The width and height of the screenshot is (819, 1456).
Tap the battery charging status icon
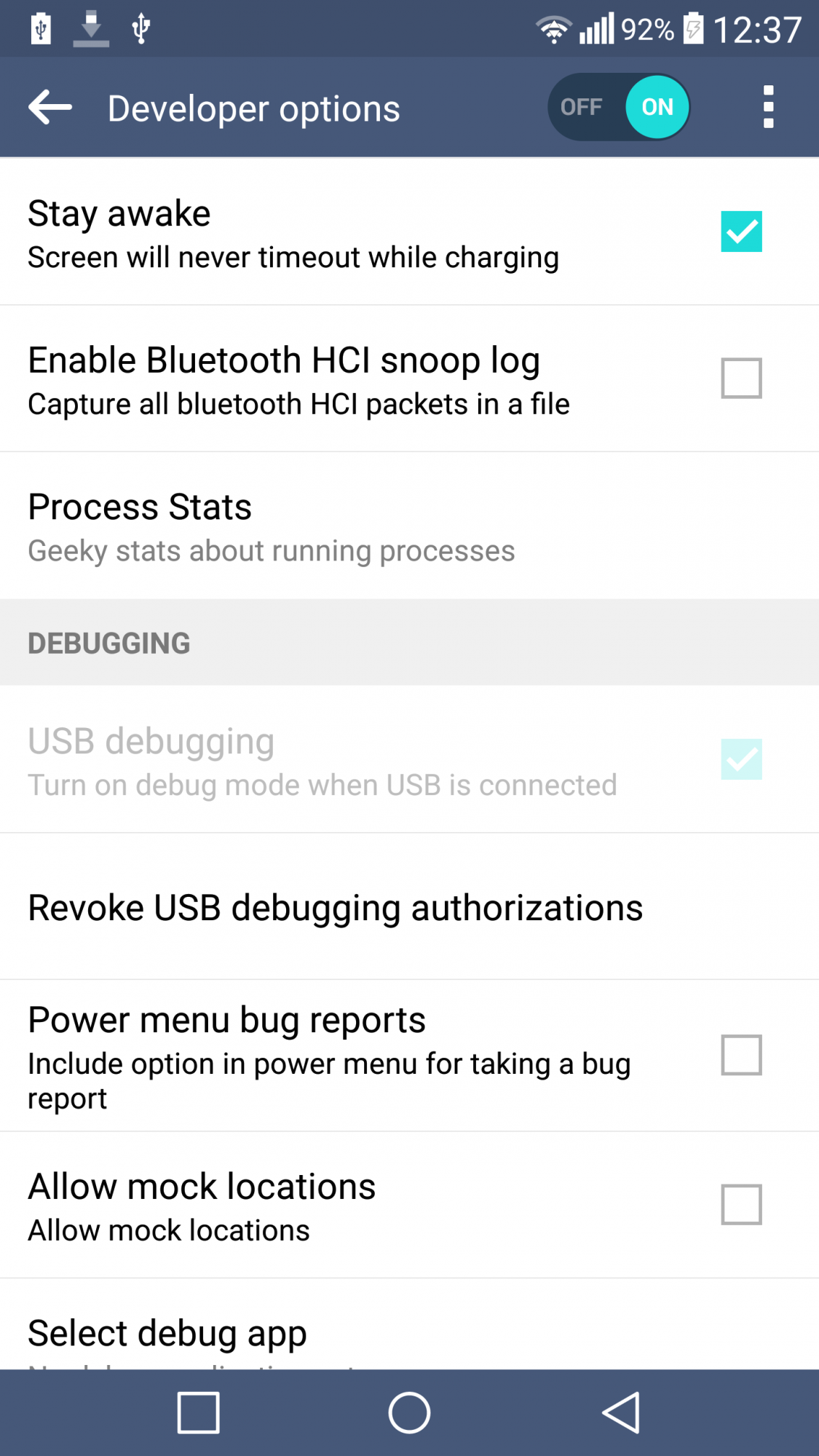coord(693,29)
